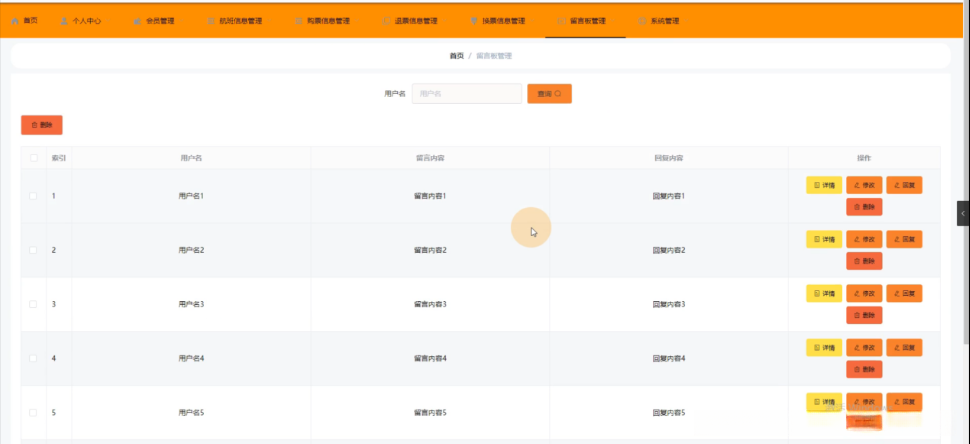Click the vertical page scrollbar
Viewport: 970px width, 444px height.
pos(967,173)
